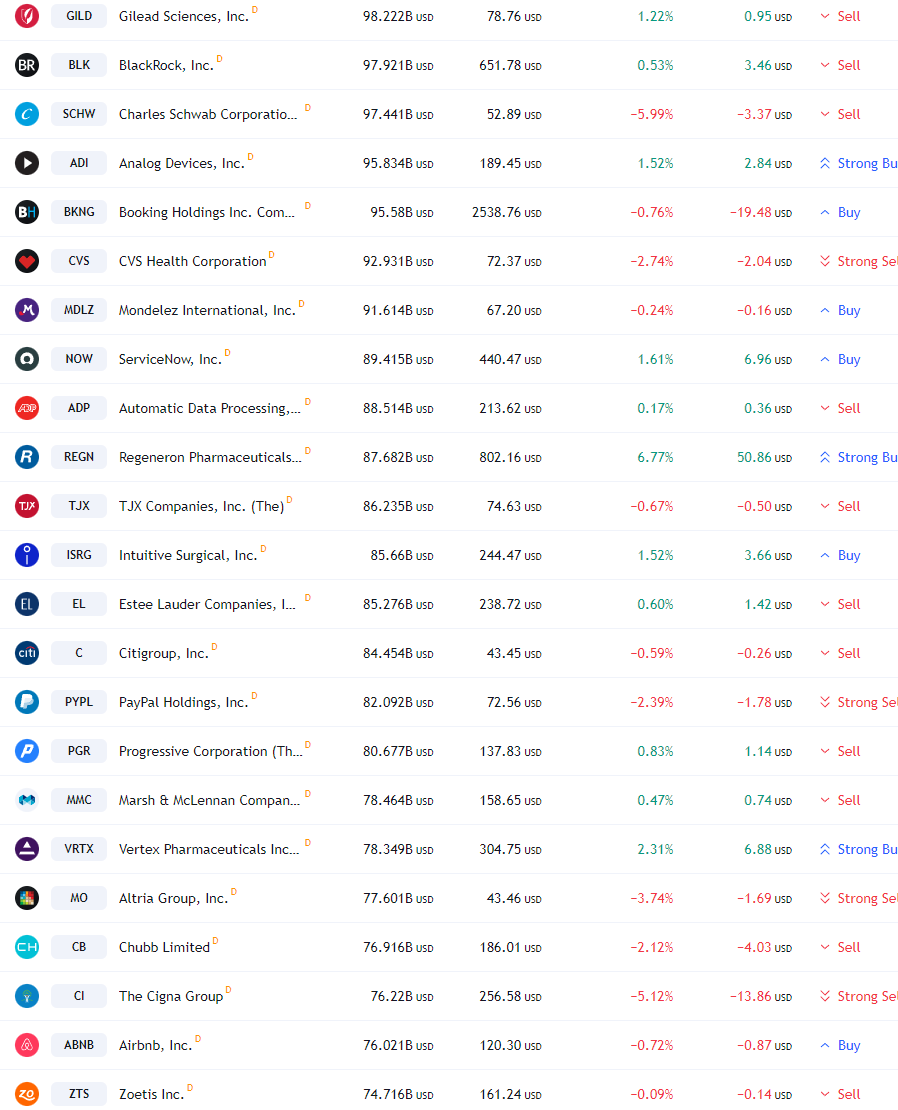Click the TJX logo icon
This screenshot has width=898, height=1110.
[x=27, y=506]
